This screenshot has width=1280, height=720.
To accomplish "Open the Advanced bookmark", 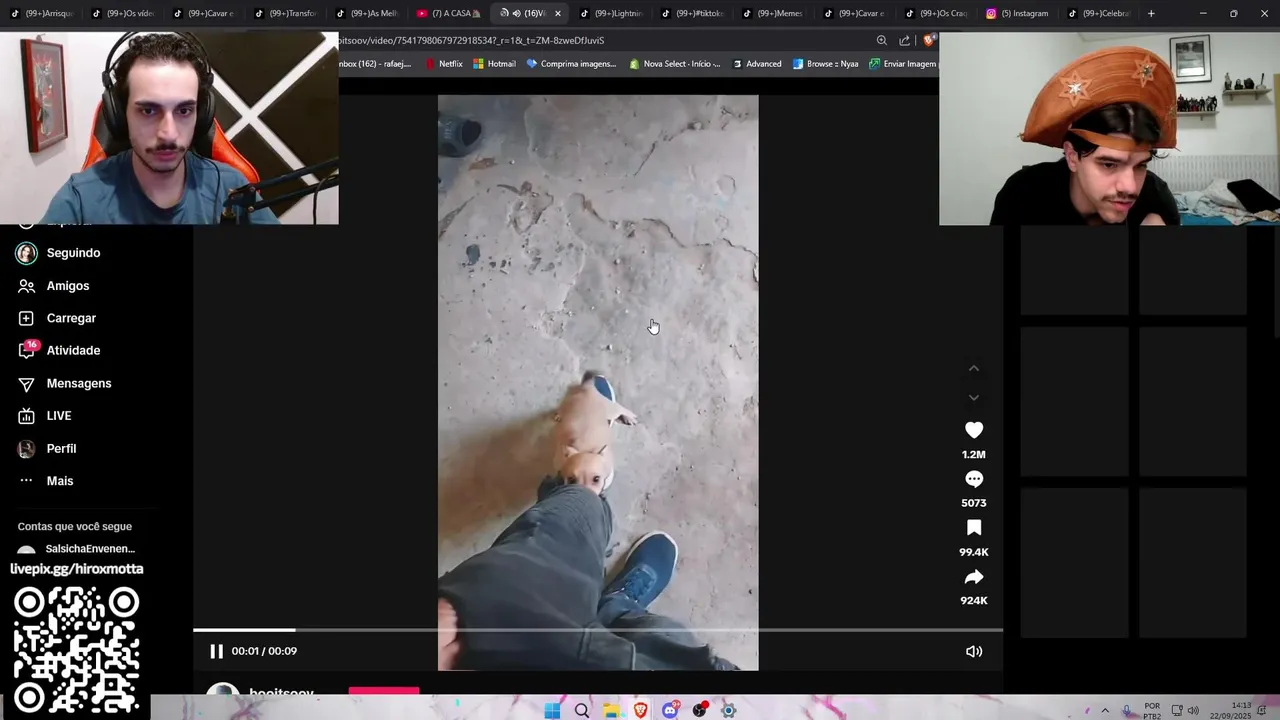I will [x=757, y=64].
